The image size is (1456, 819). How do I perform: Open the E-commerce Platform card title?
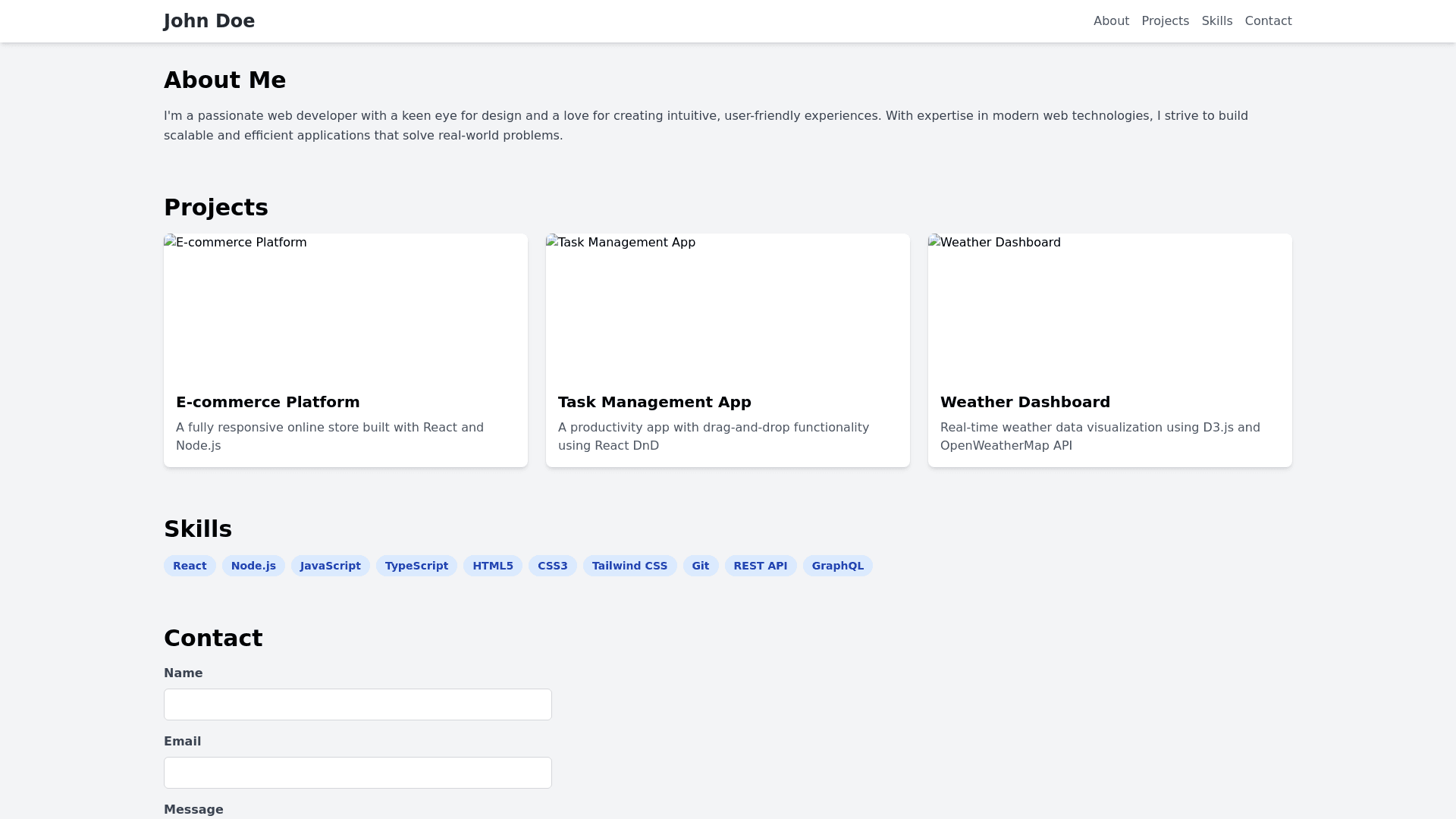click(x=268, y=402)
